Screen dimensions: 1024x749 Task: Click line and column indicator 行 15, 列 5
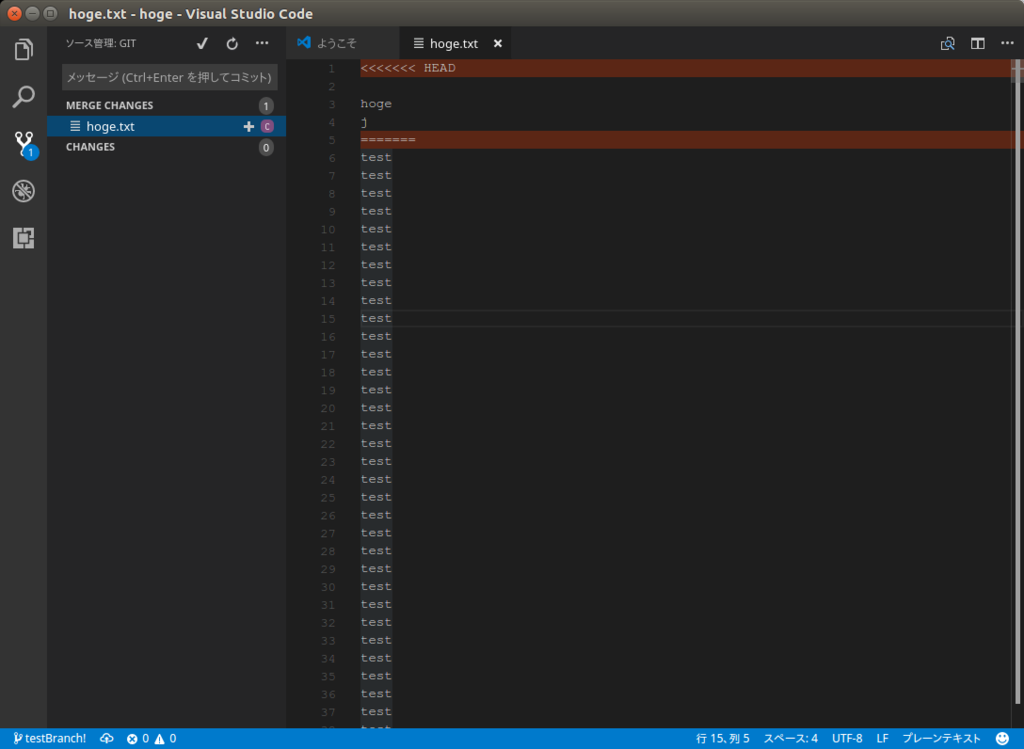coord(722,738)
